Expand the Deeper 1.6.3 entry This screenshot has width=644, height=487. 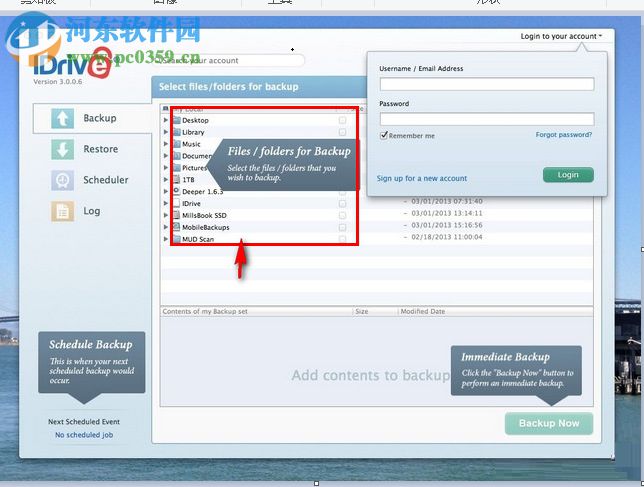pyautogui.click(x=166, y=191)
